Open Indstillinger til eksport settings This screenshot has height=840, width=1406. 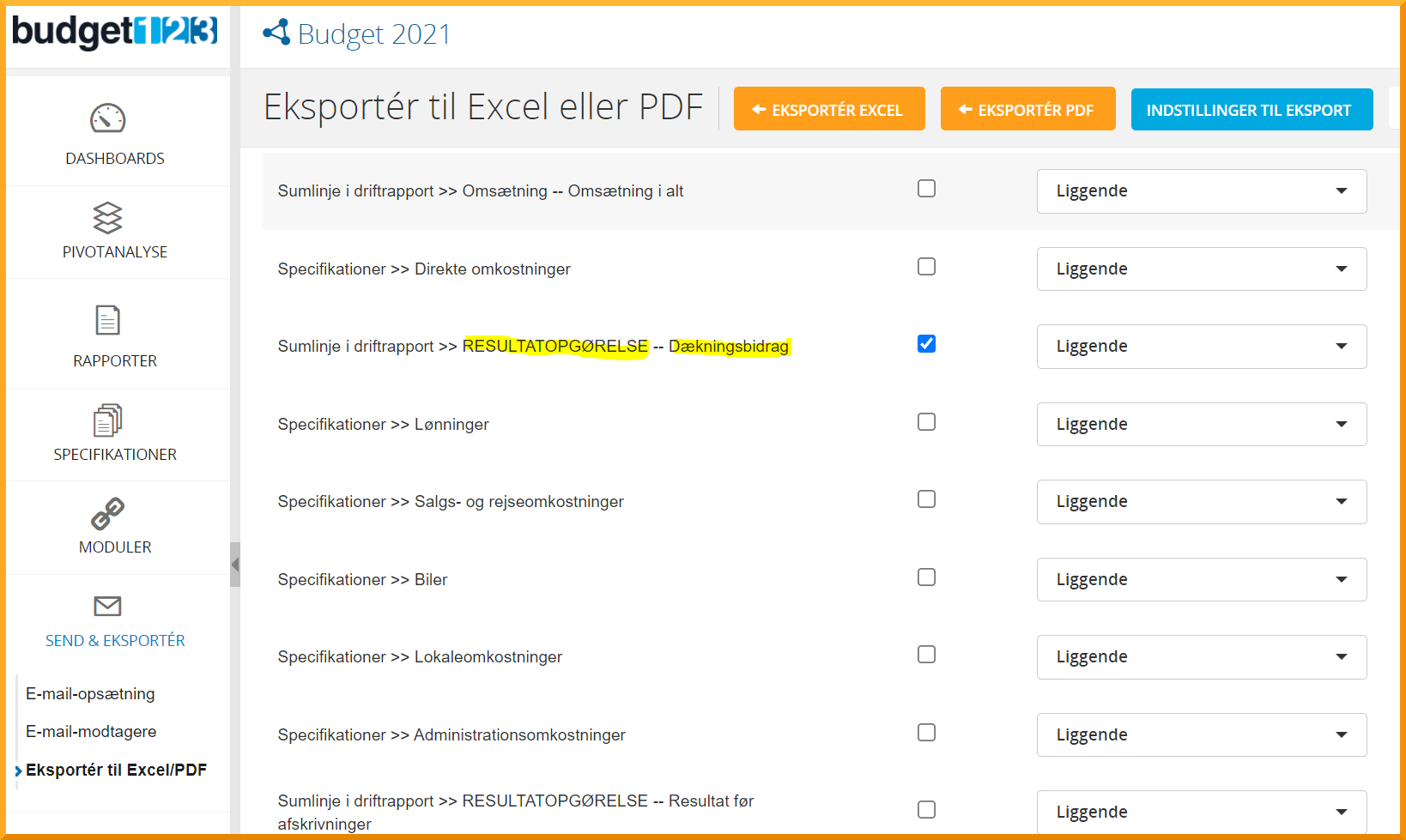pyautogui.click(x=1251, y=109)
